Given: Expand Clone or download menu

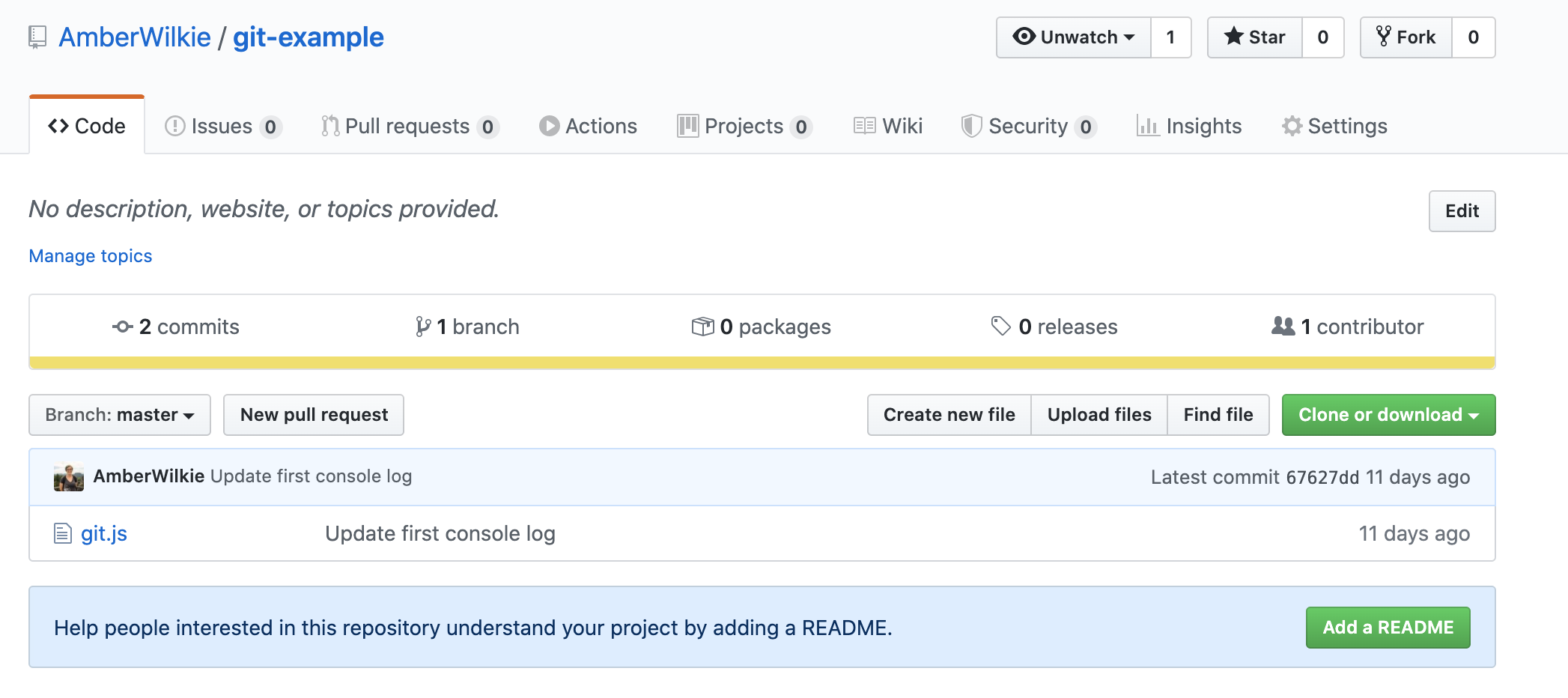Looking at the screenshot, I should point(1388,415).
